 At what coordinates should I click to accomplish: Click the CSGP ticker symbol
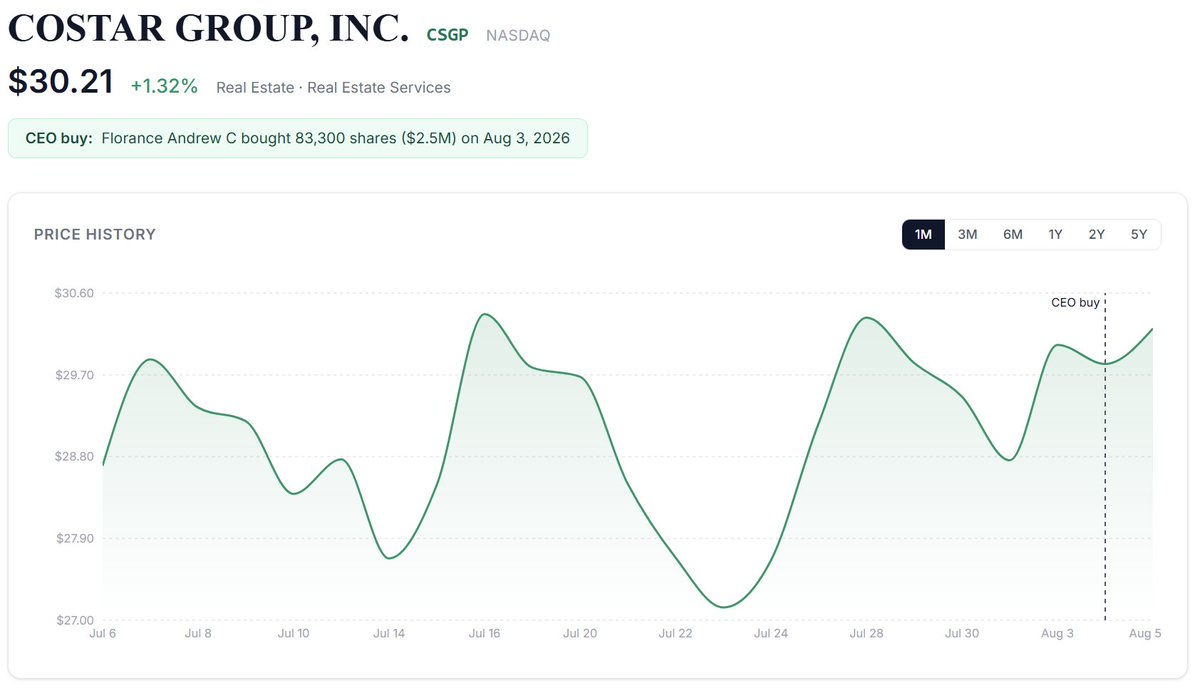click(x=447, y=35)
